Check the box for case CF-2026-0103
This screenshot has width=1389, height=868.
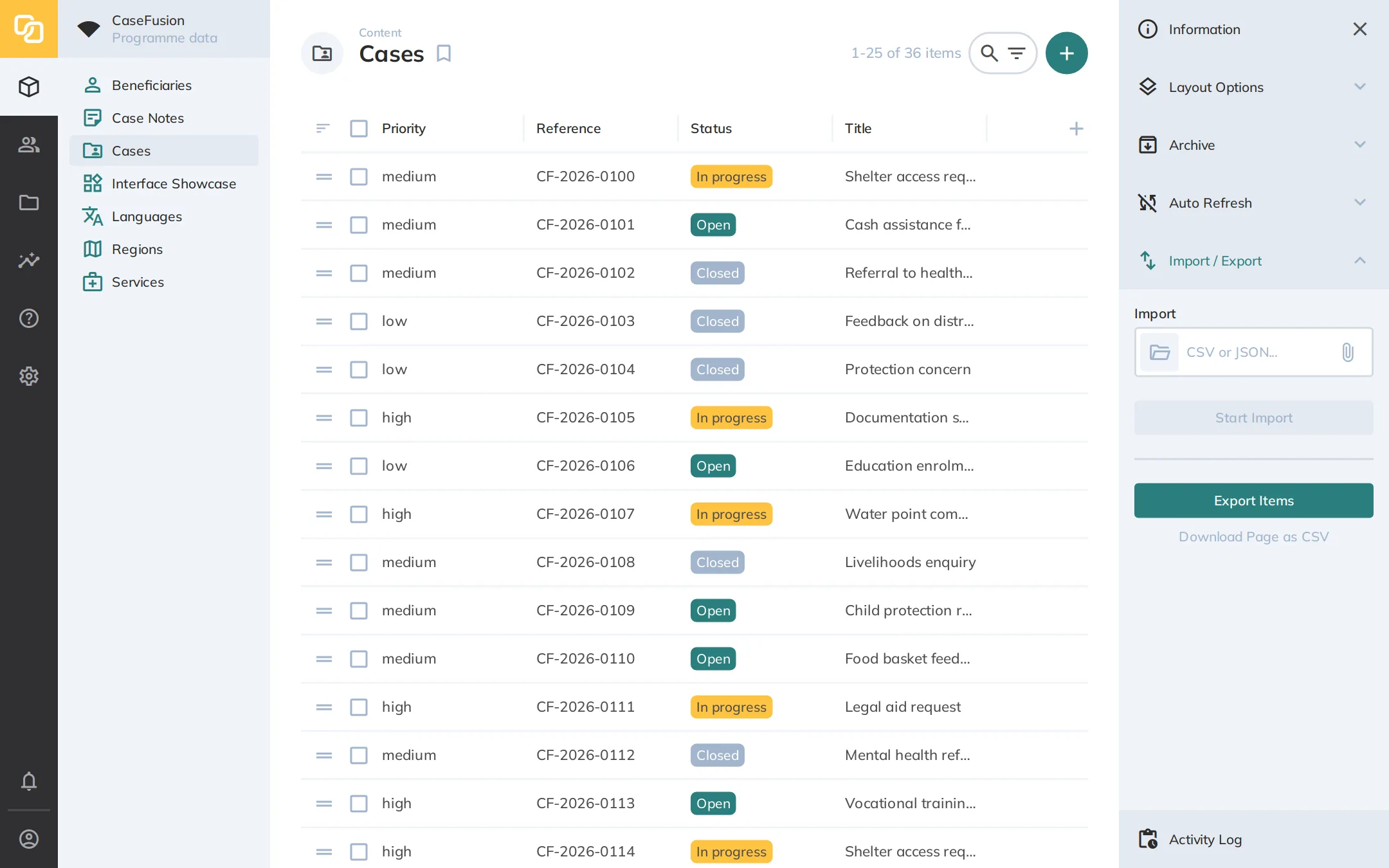point(359,321)
